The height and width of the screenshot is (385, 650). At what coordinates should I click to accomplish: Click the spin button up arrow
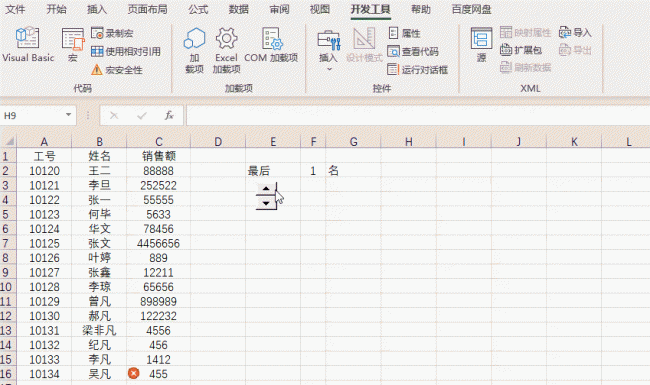coord(266,189)
